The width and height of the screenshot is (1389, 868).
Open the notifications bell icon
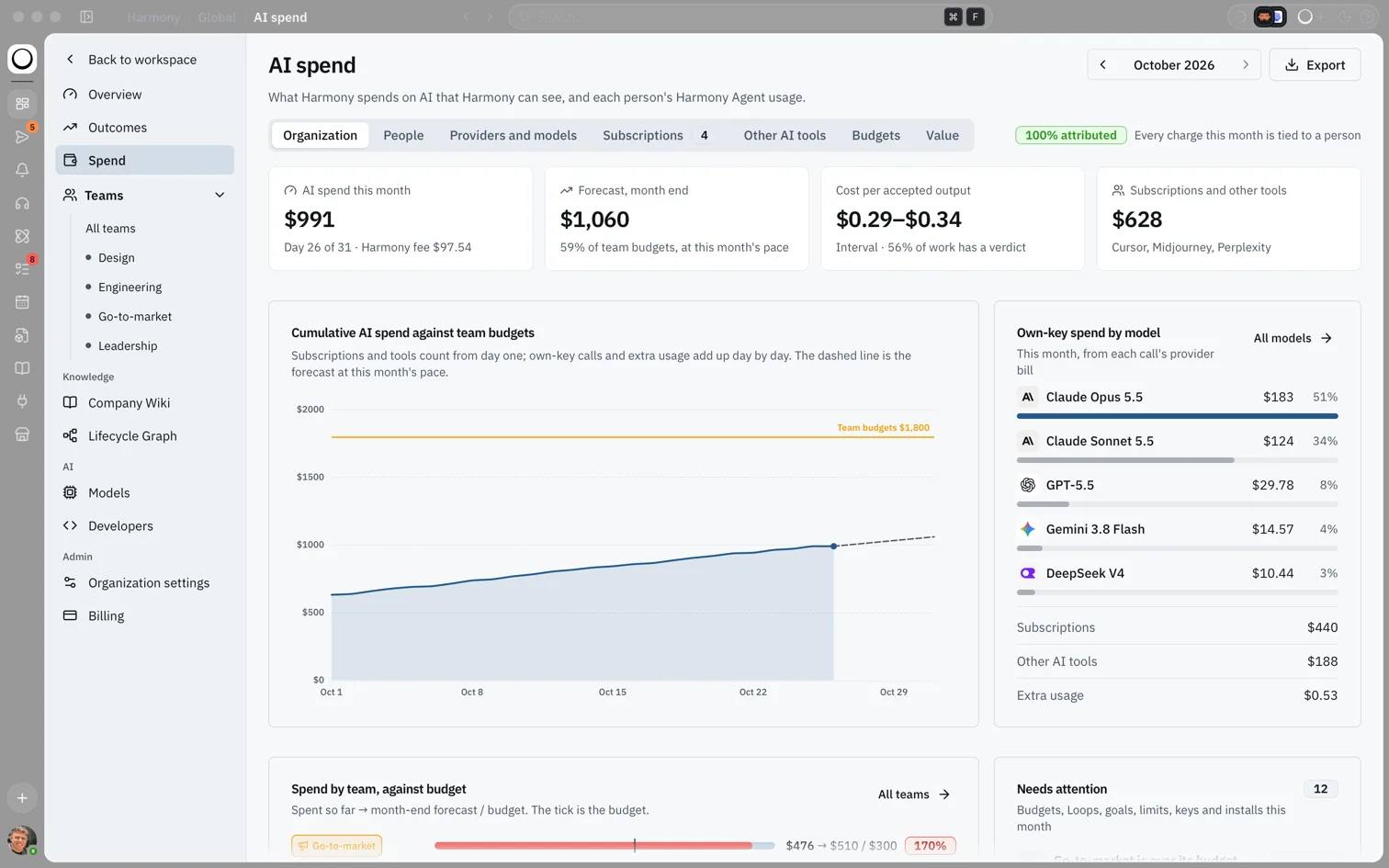tap(22, 170)
